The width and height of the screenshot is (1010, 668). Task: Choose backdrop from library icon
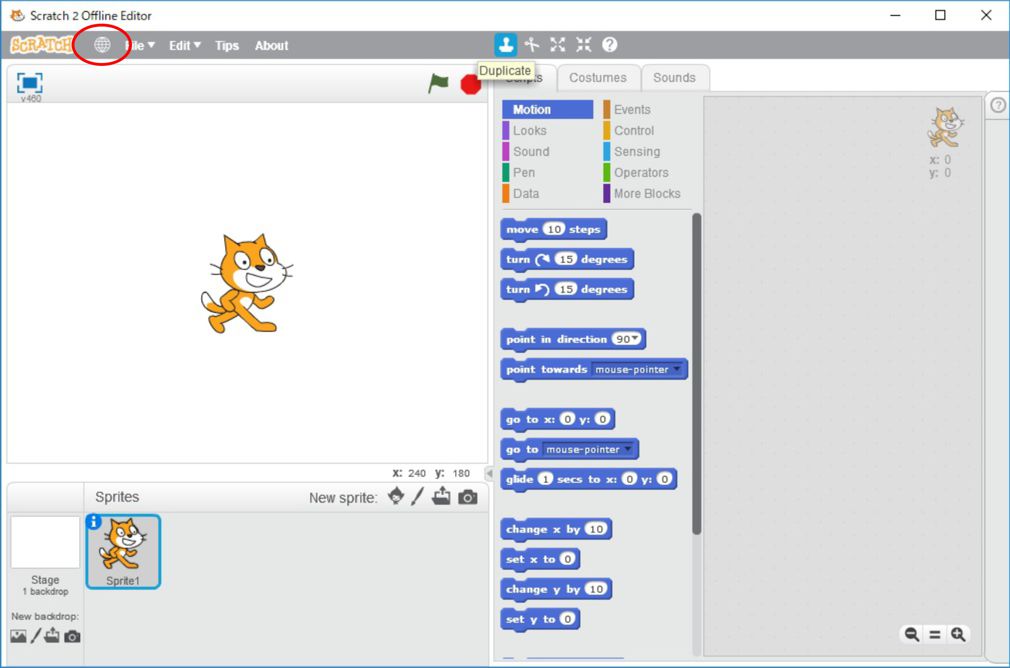[x=18, y=636]
